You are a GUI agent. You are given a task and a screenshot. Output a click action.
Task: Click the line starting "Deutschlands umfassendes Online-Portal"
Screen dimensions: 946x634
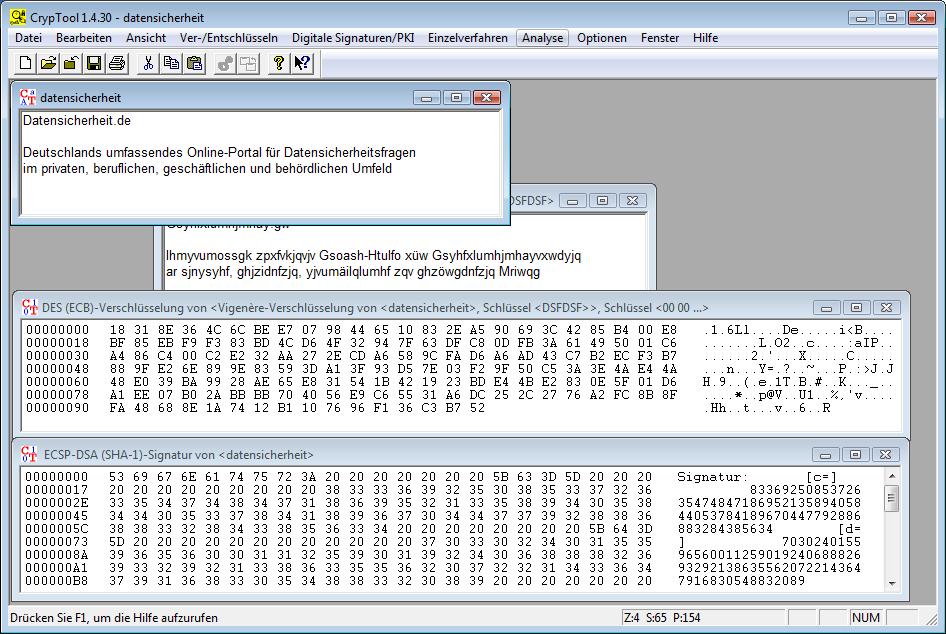click(x=219, y=153)
